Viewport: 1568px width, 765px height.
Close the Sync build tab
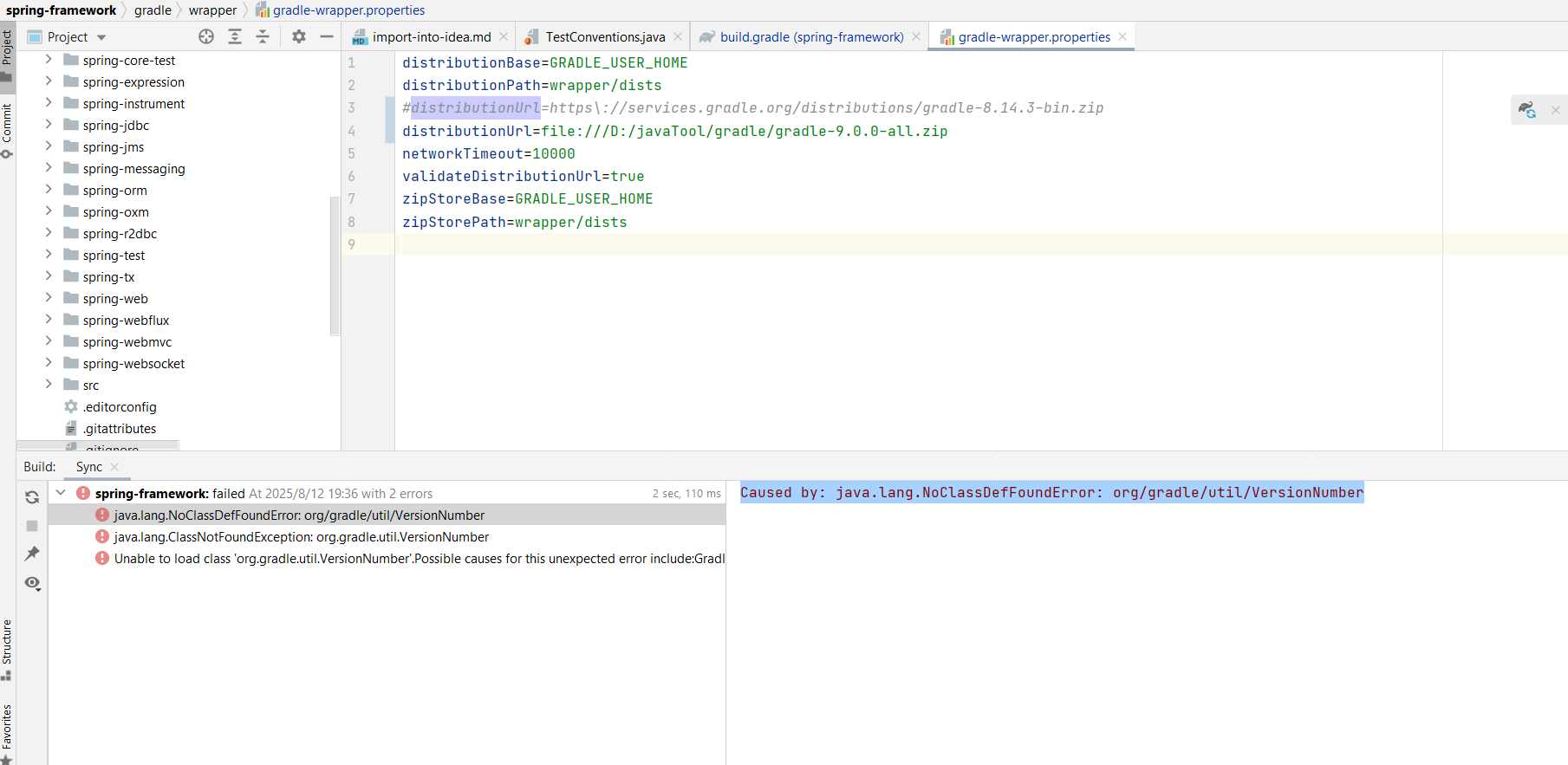tap(114, 467)
